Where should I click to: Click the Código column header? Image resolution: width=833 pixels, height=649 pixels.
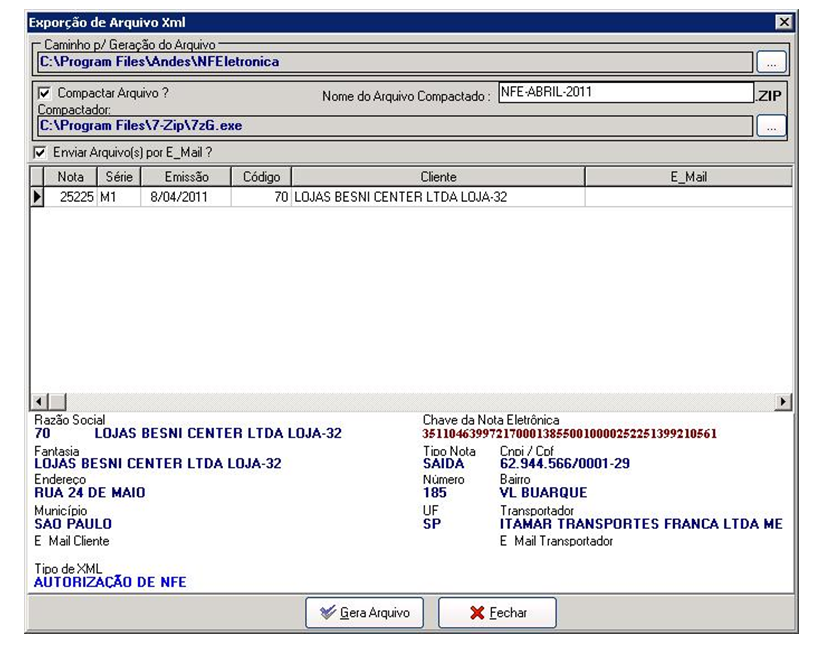(x=261, y=177)
